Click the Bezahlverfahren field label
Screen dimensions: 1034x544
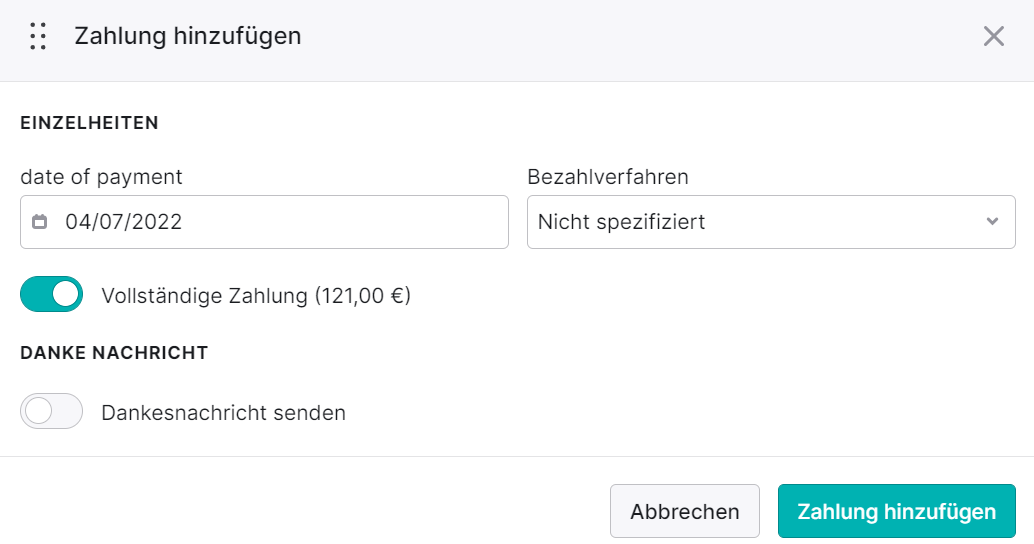tap(607, 177)
